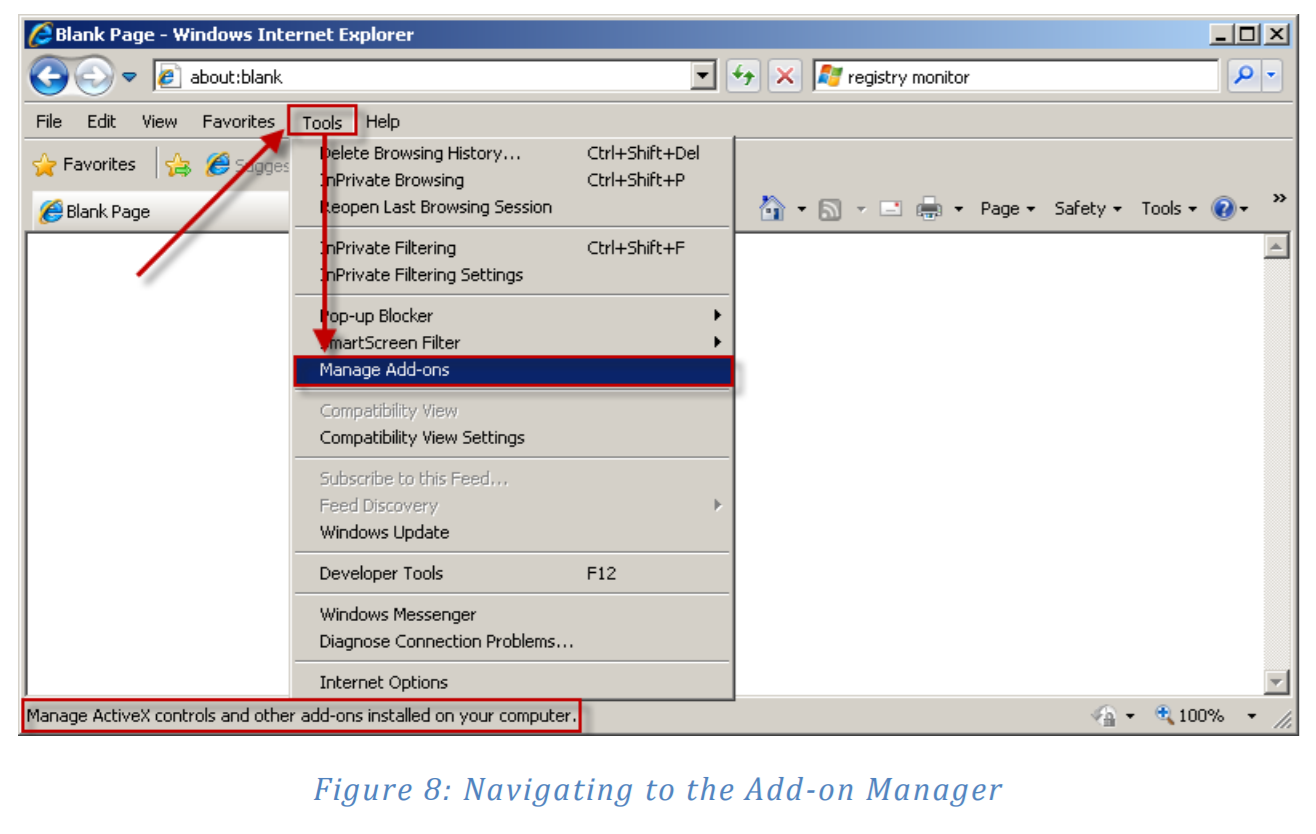Click the scrollbar down arrow
Image resolution: width=1316 pixels, height=834 pixels.
pos(1276,682)
